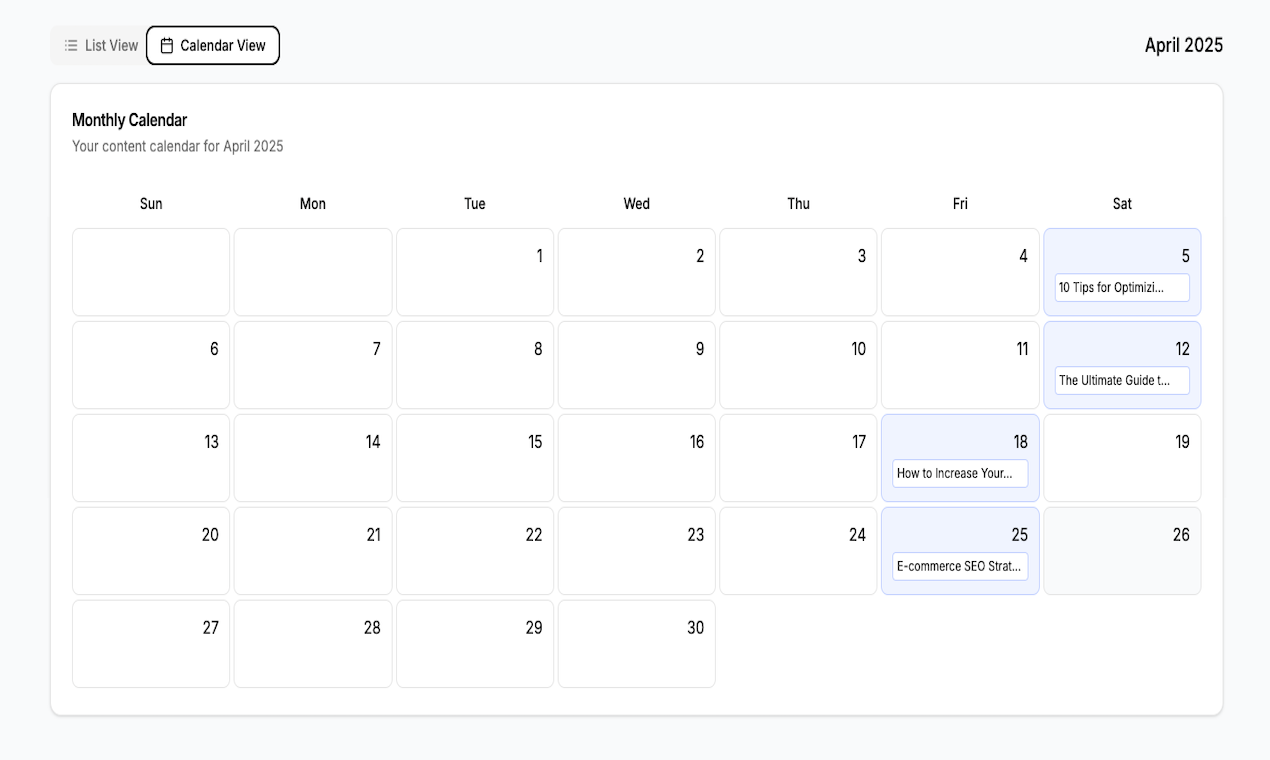This screenshot has width=1270, height=760.
Task: Click the Sat column header
Action: click(1122, 204)
